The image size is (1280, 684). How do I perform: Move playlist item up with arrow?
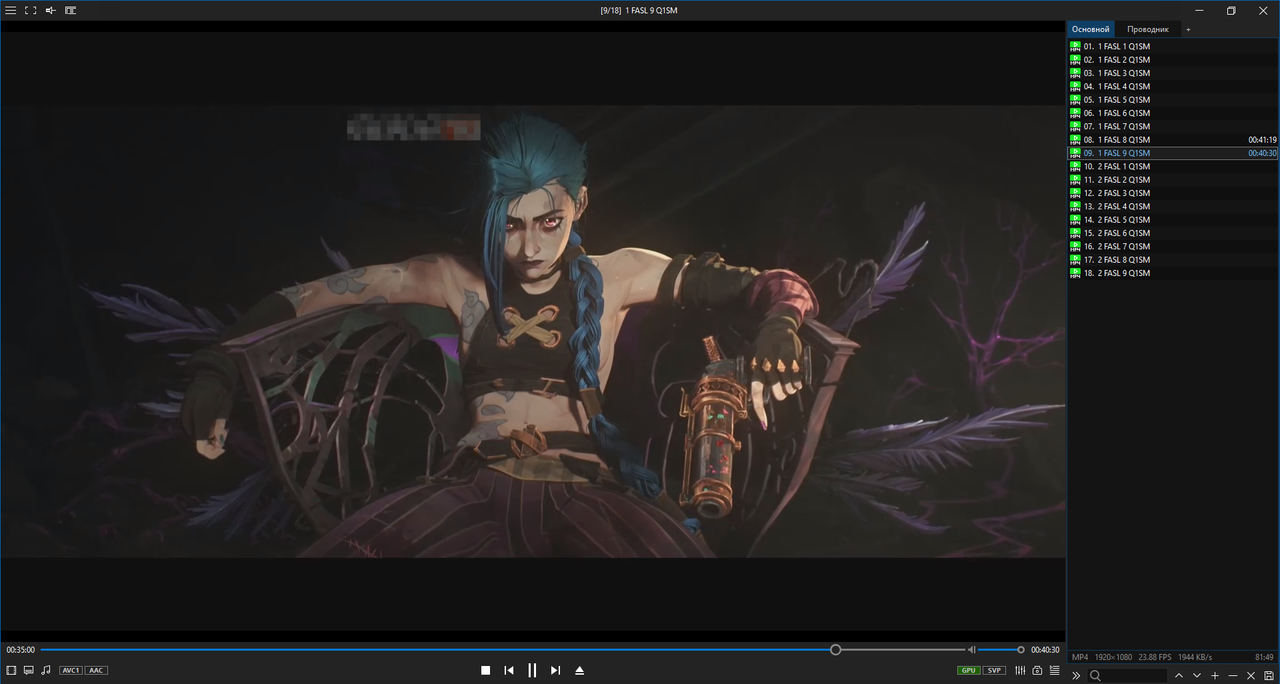tap(1179, 676)
